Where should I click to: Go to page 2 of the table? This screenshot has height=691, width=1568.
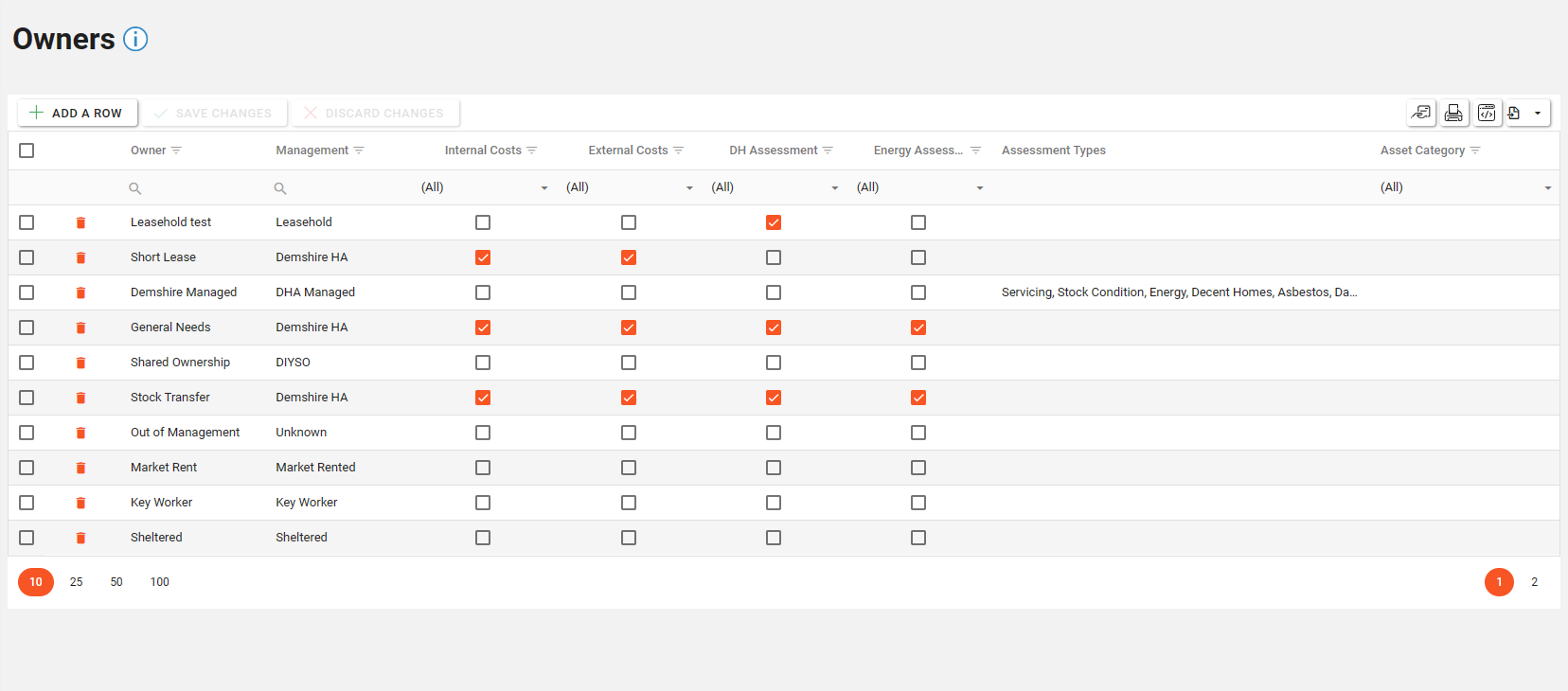pyautogui.click(x=1534, y=582)
